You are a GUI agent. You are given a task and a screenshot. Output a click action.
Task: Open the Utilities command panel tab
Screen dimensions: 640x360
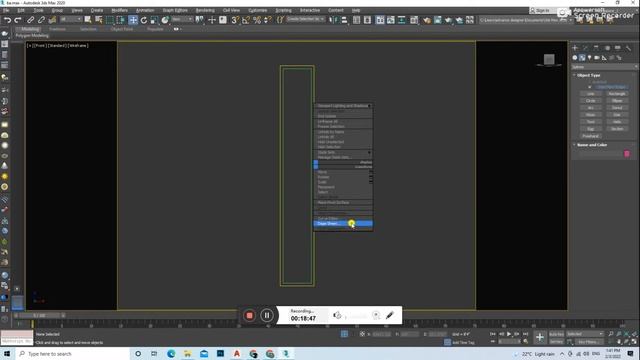tap(628, 48)
